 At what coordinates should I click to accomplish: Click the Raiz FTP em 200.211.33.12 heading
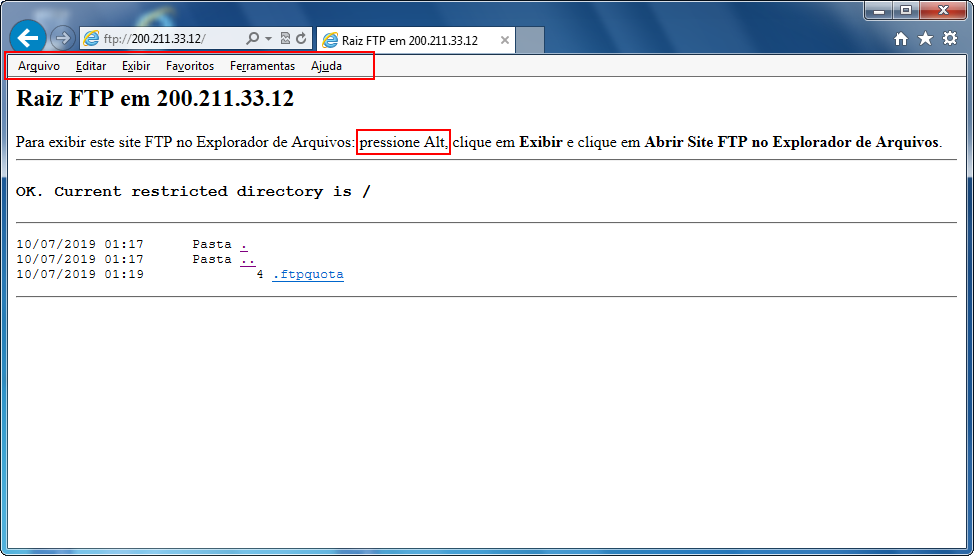click(x=155, y=99)
